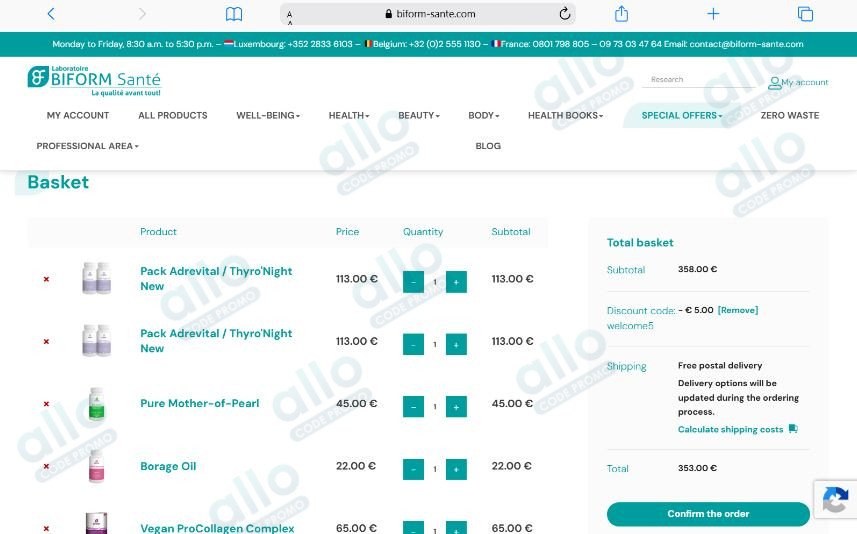The height and width of the screenshot is (534, 857).
Task: Click the Free postal delivery text
Action: pyautogui.click(x=720, y=365)
